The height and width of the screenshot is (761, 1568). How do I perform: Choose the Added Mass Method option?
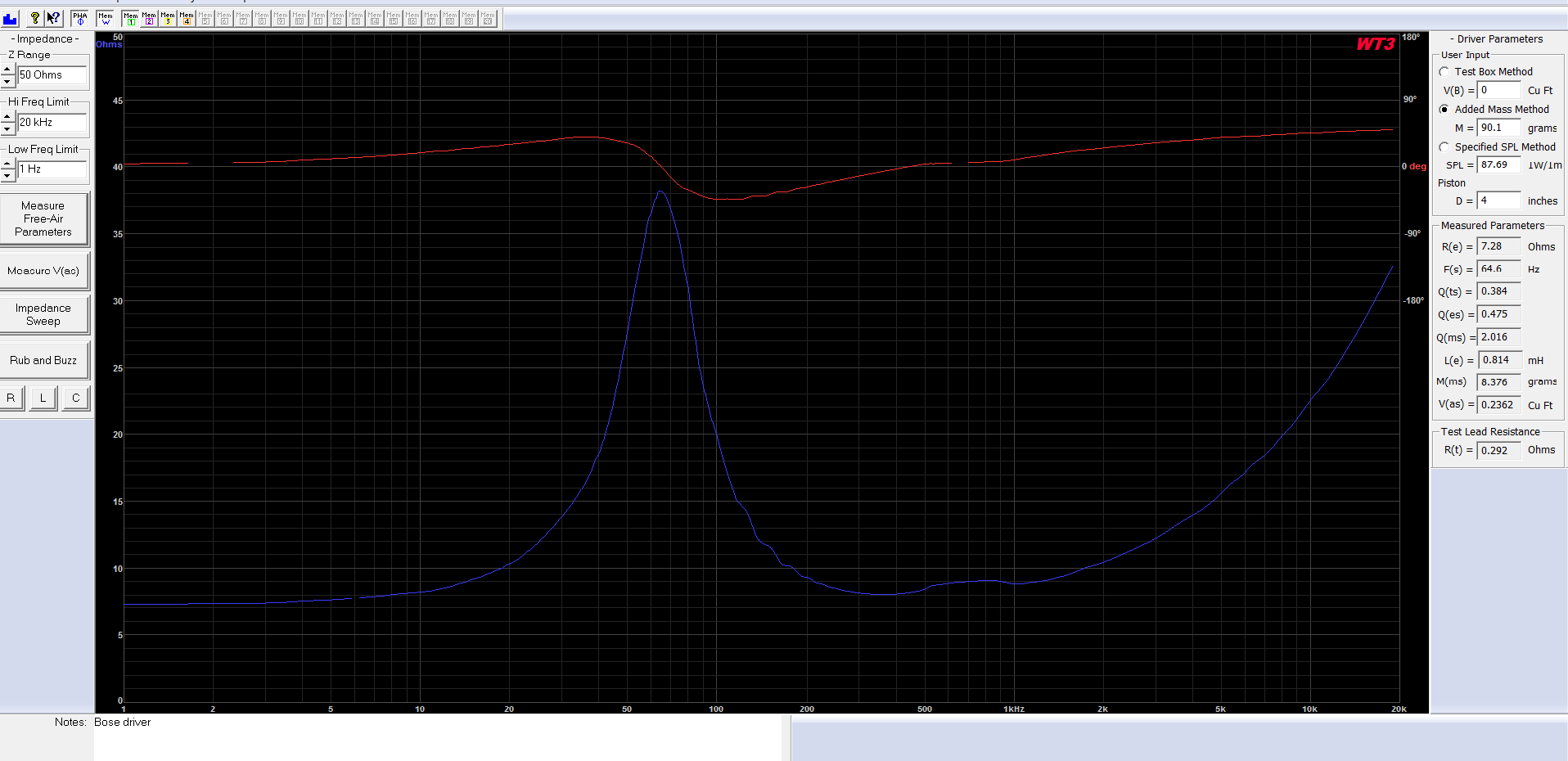click(1444, 110)
